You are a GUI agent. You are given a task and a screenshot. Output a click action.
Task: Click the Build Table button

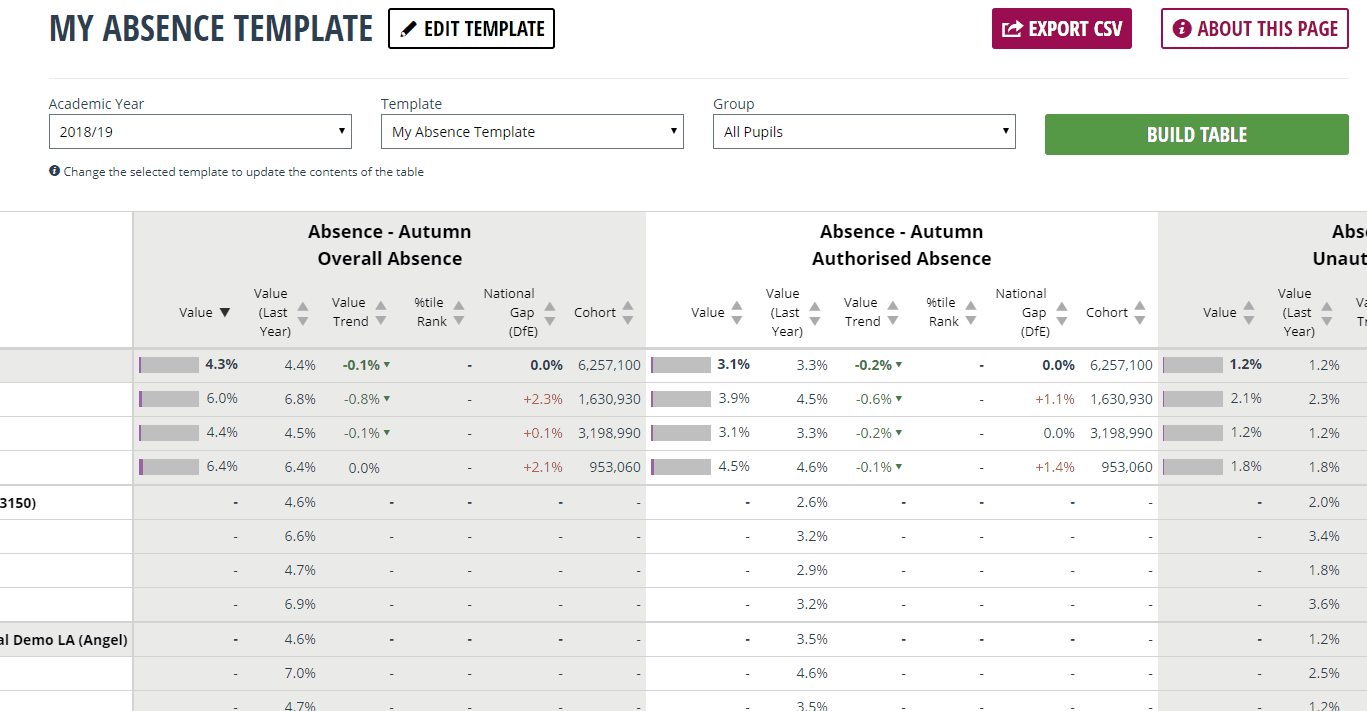(x=1197, y=134)
